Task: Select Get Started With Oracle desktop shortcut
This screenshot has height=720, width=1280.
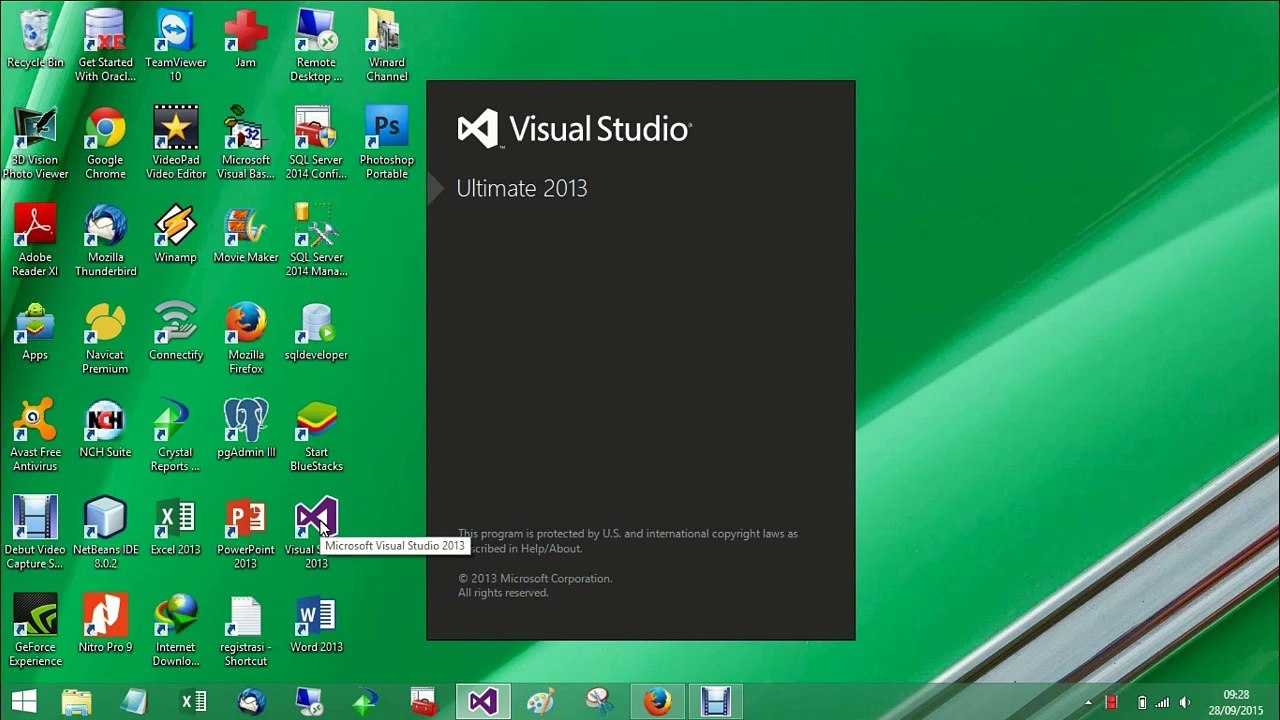Action: click(105, 46)
